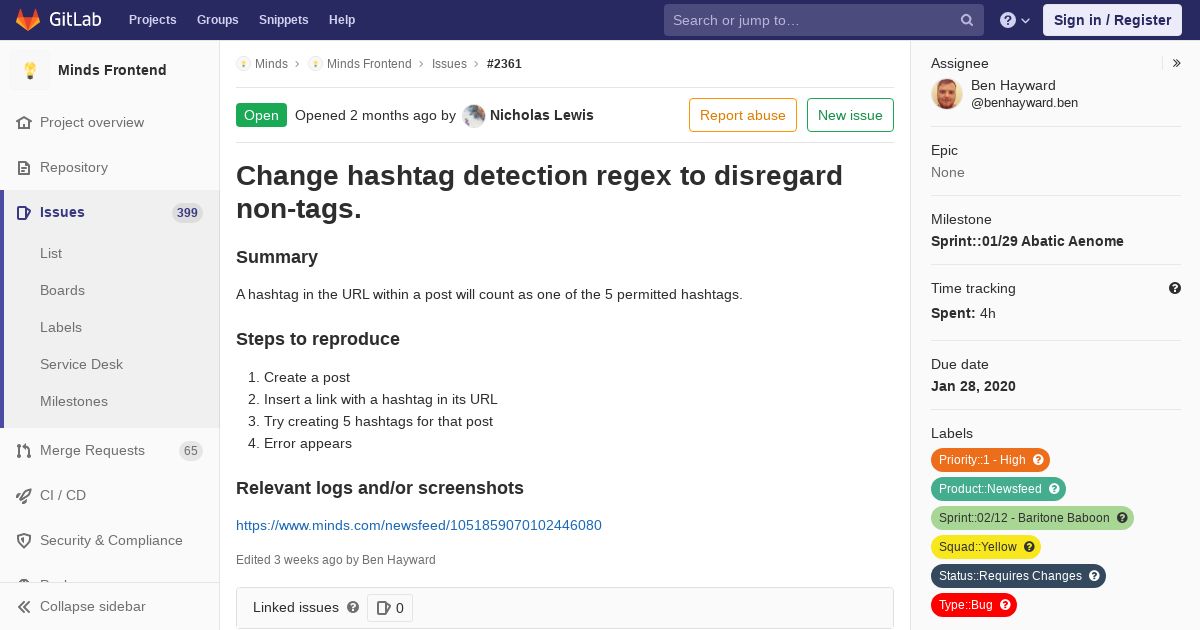Screen dimensions: 1200x630
Task: Select the Issues List submenu
Action: click(51, 254)
